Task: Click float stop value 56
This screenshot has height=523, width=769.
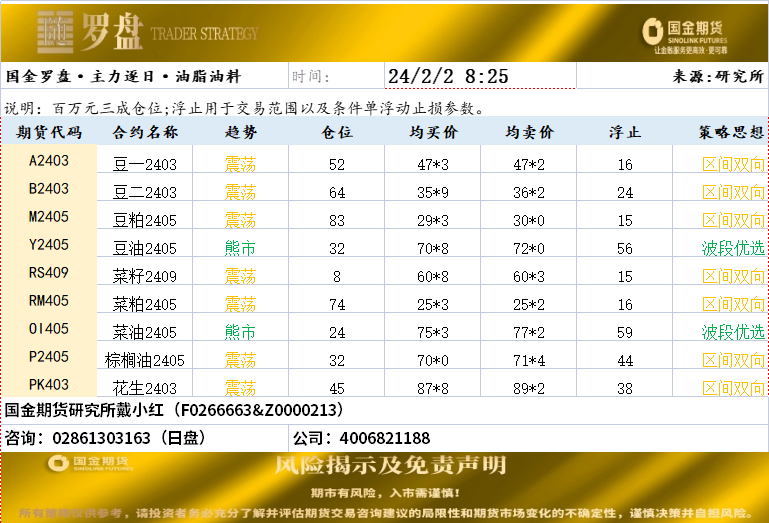Action: point(625,248)
